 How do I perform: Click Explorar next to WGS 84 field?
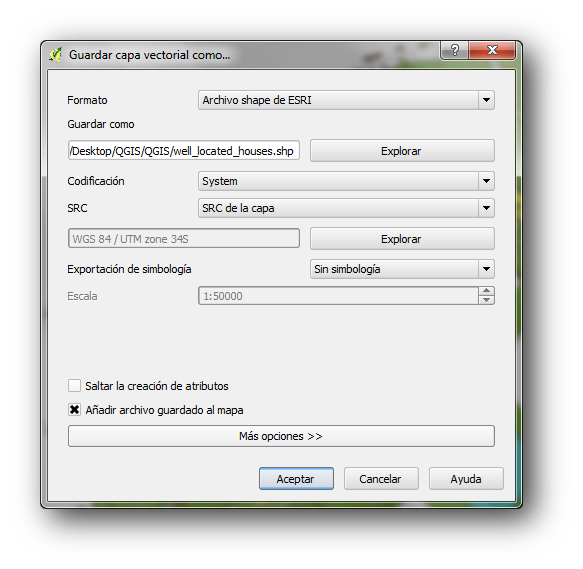coord(402,239)
